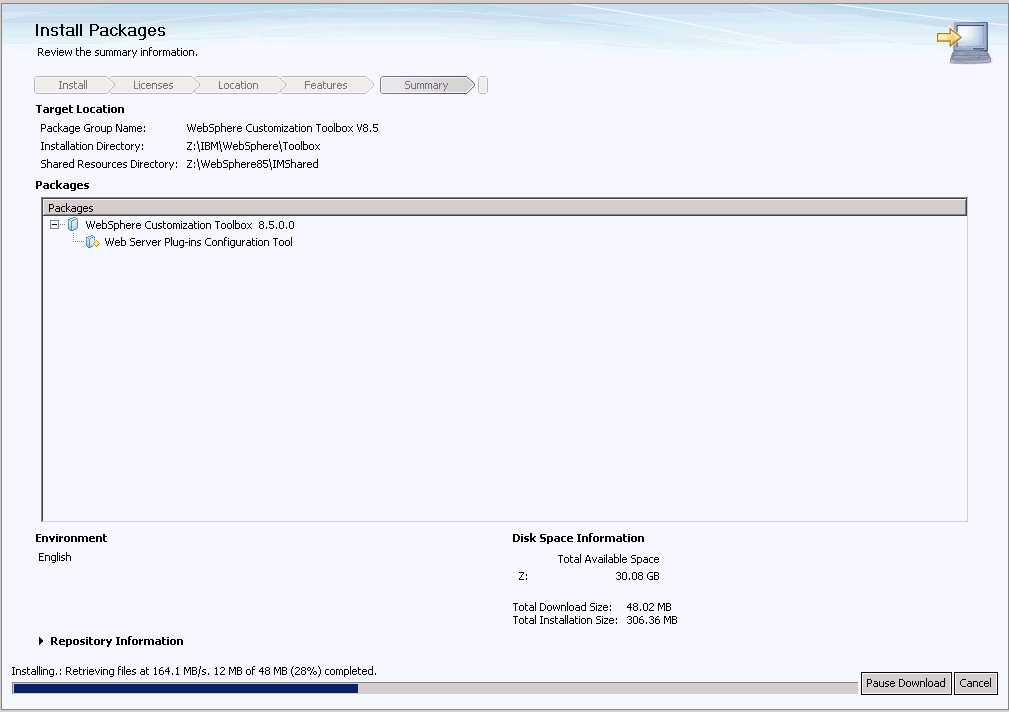Click the English environment entry
Viewport: 1009px width, 712px height.
coord(55,557)
